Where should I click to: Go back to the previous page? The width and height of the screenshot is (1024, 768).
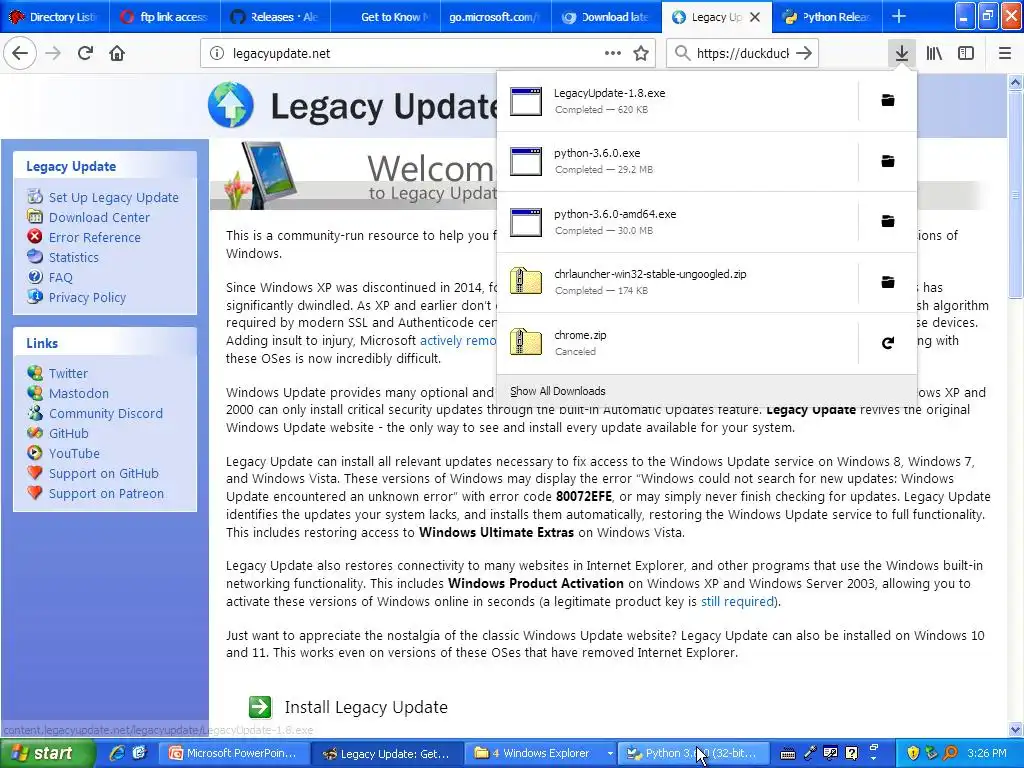(x=20, y=54)
